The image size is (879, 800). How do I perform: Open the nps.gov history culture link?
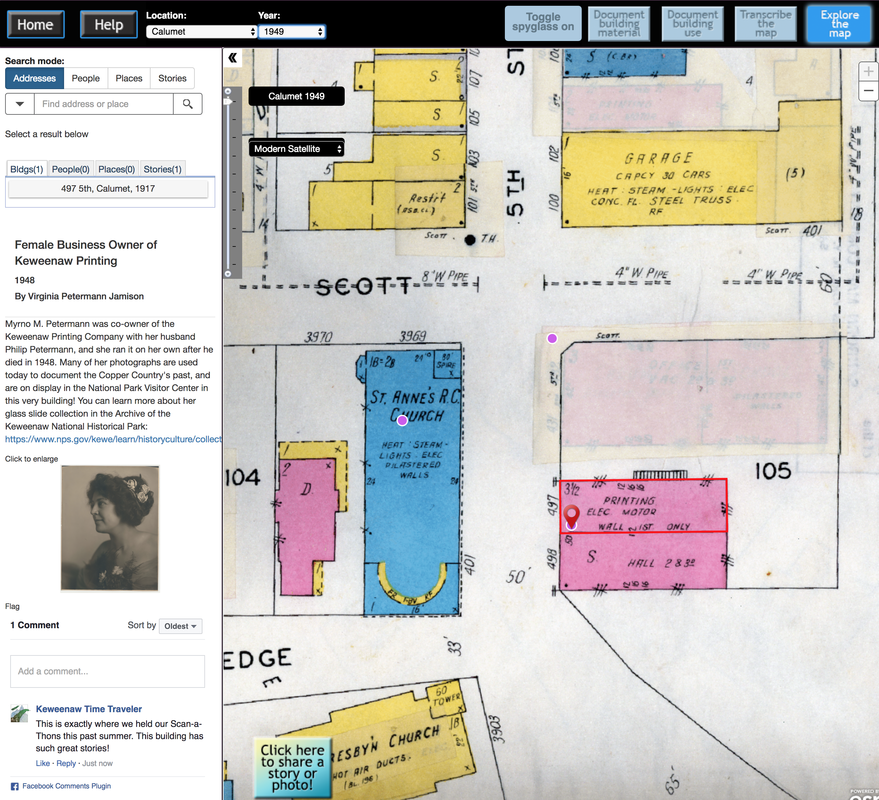click(113, 439)
